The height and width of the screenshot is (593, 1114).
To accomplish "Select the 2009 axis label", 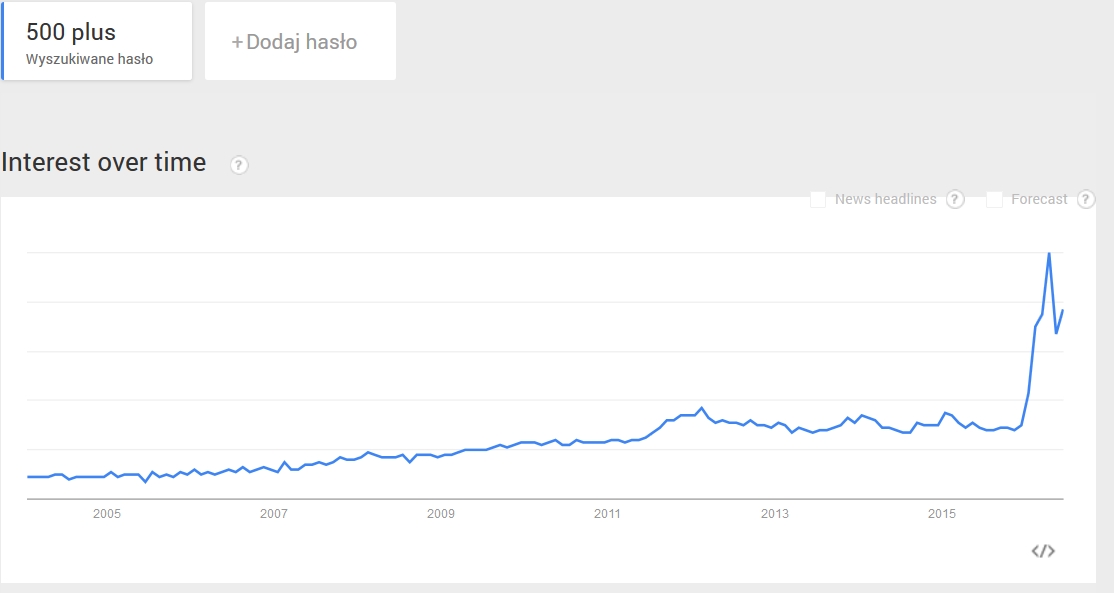I will 440,513.
